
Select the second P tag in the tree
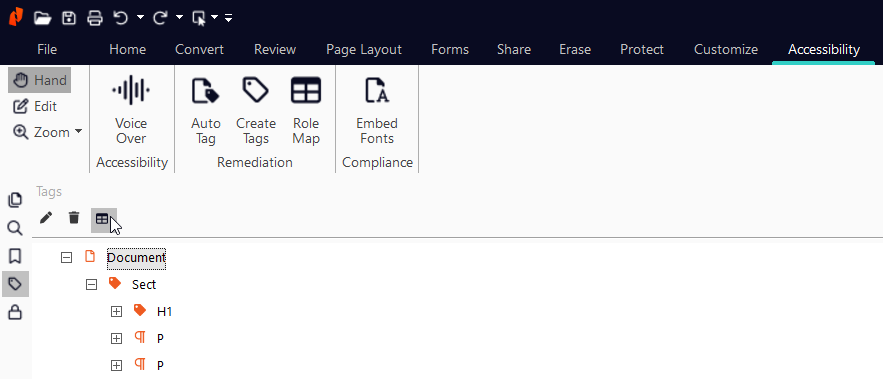(x=160, y=365)
